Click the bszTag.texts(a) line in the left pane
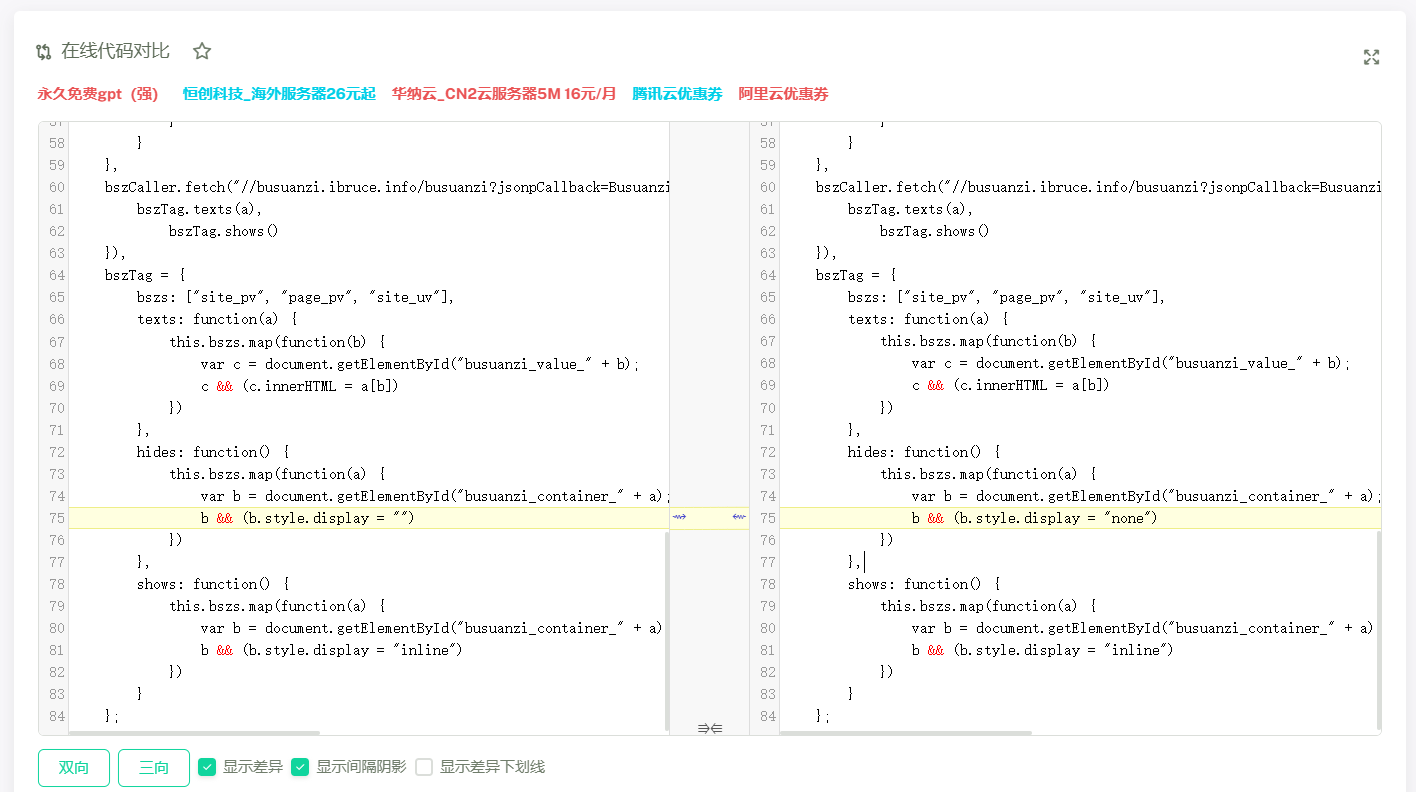This screenshot has height=792, width=1416. pyautogui.click(x=199, y=209)
